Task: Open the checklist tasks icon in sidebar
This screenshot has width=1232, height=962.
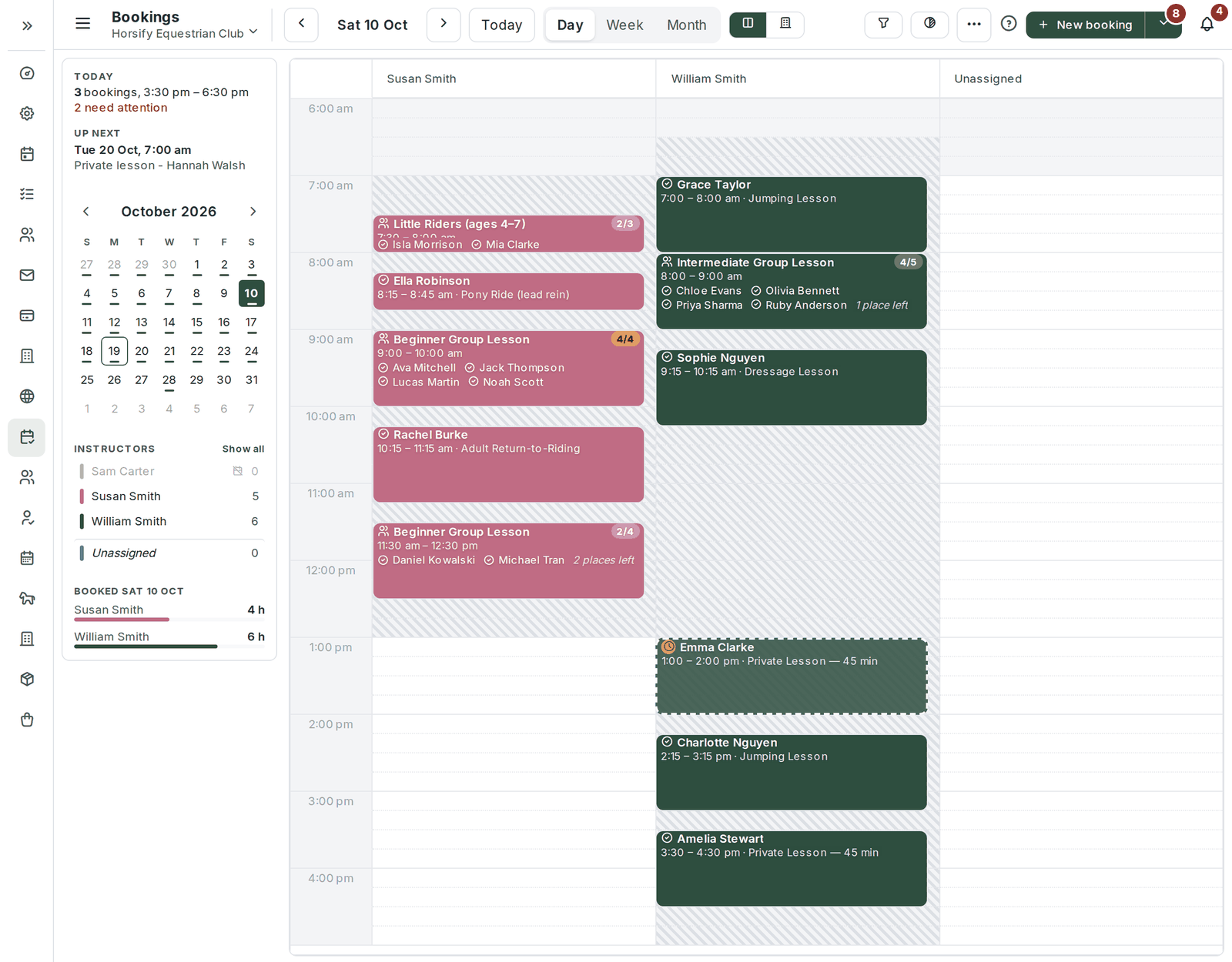Action: click(27, 194)
